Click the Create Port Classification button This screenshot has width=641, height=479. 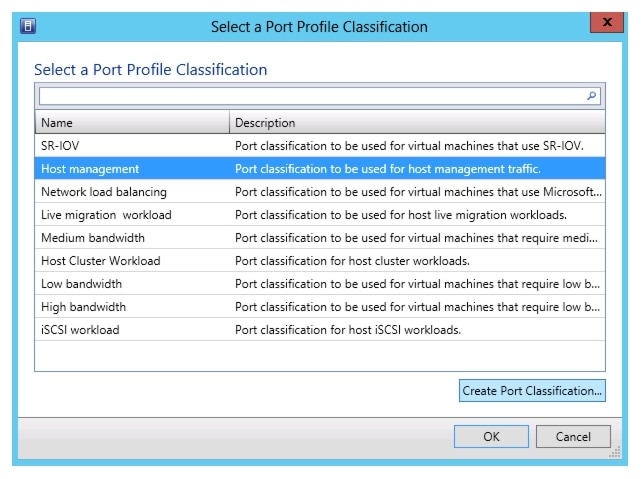[x=532, y=391]
